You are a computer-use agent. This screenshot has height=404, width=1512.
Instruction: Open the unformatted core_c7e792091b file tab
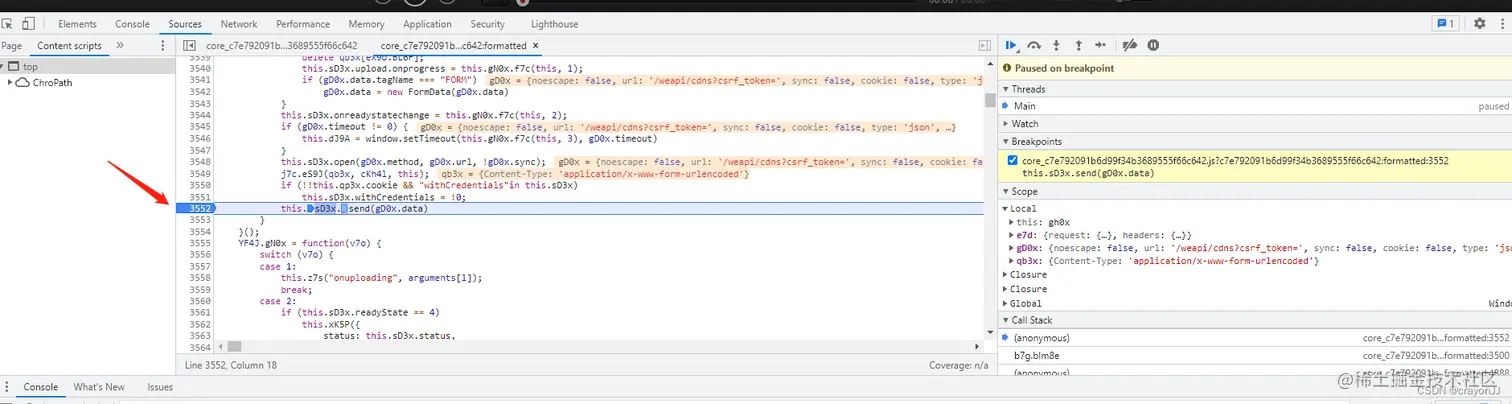coord(282,46)
